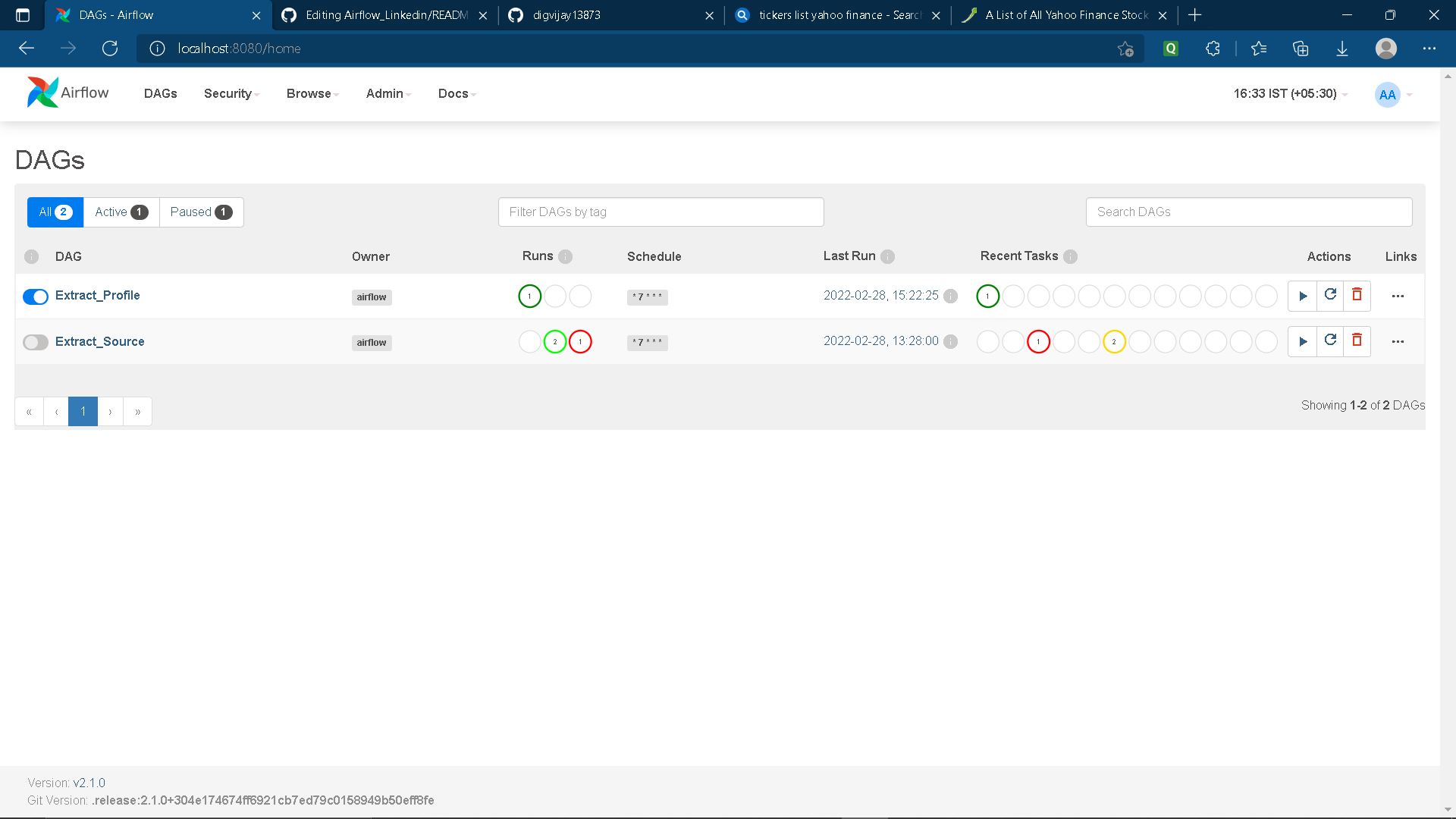Click the Recent Tasks info icon

(1071, 257)
